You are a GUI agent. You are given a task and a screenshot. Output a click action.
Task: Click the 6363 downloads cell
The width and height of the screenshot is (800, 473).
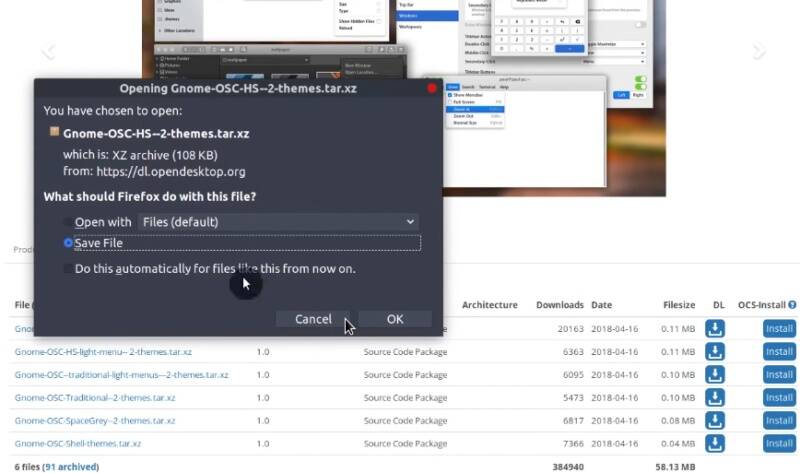tap(573, 352)
